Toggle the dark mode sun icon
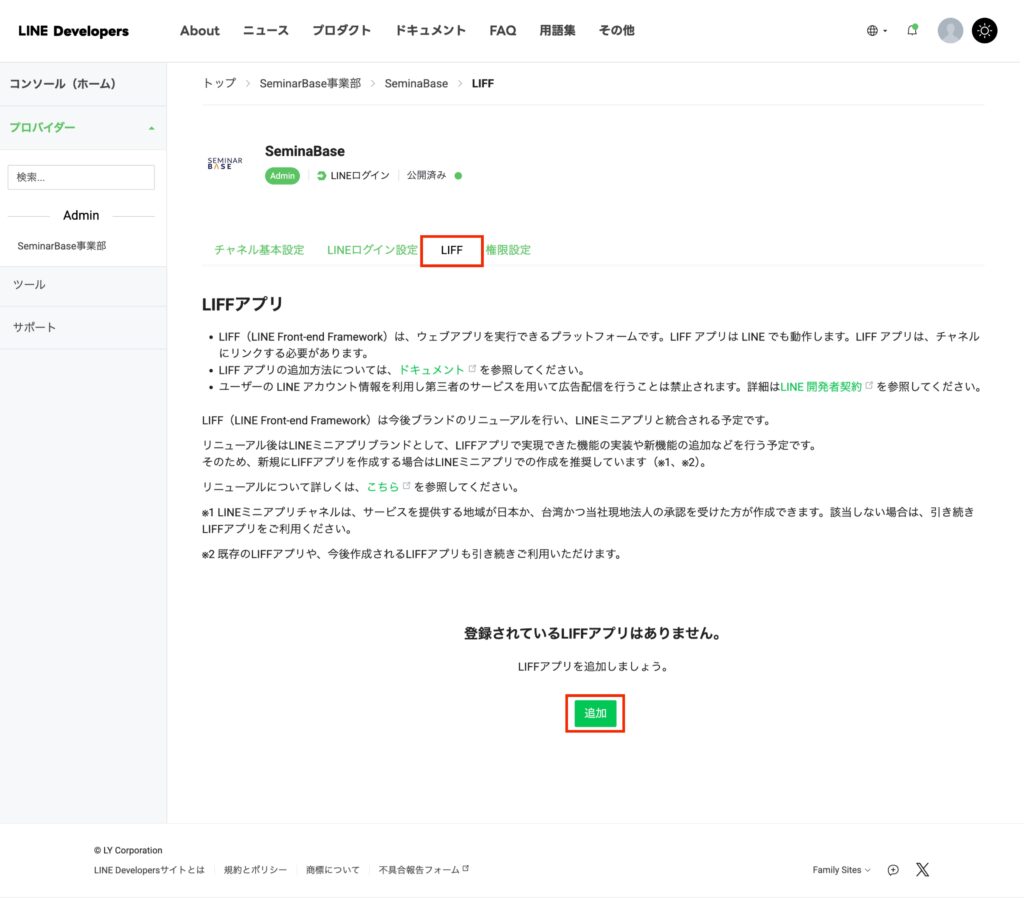The height and width of the screenshot is (898, 1024). point(985,30)
